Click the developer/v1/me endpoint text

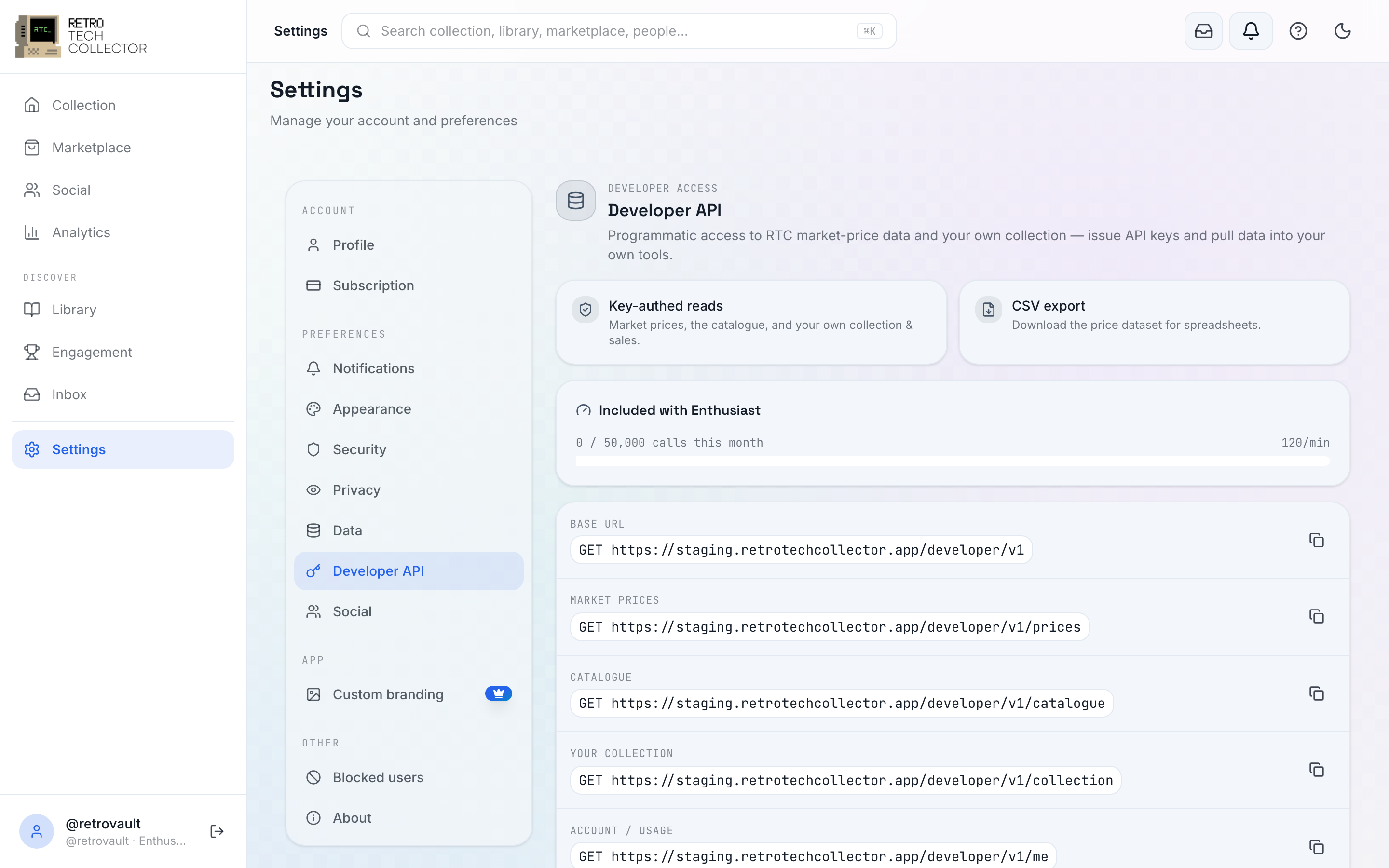point(813,856)
